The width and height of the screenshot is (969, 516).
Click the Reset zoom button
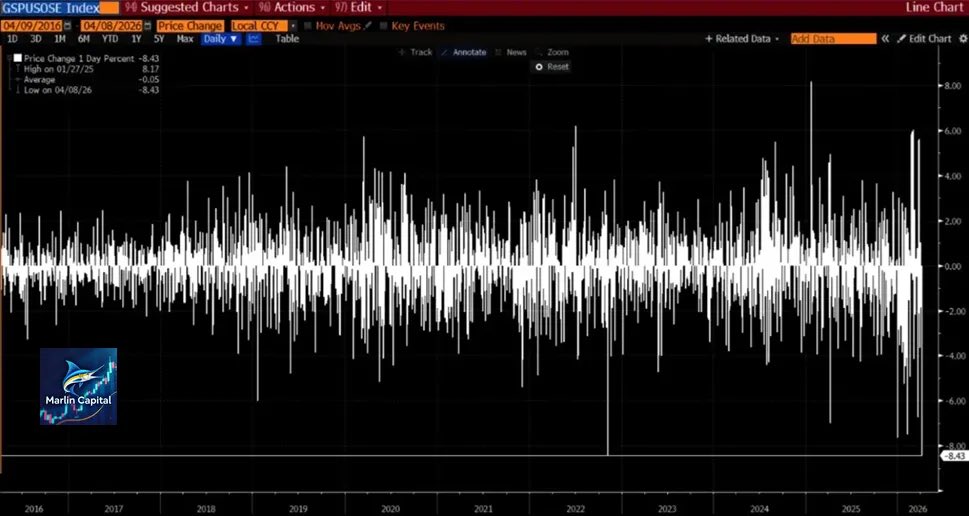coord(552,66)
